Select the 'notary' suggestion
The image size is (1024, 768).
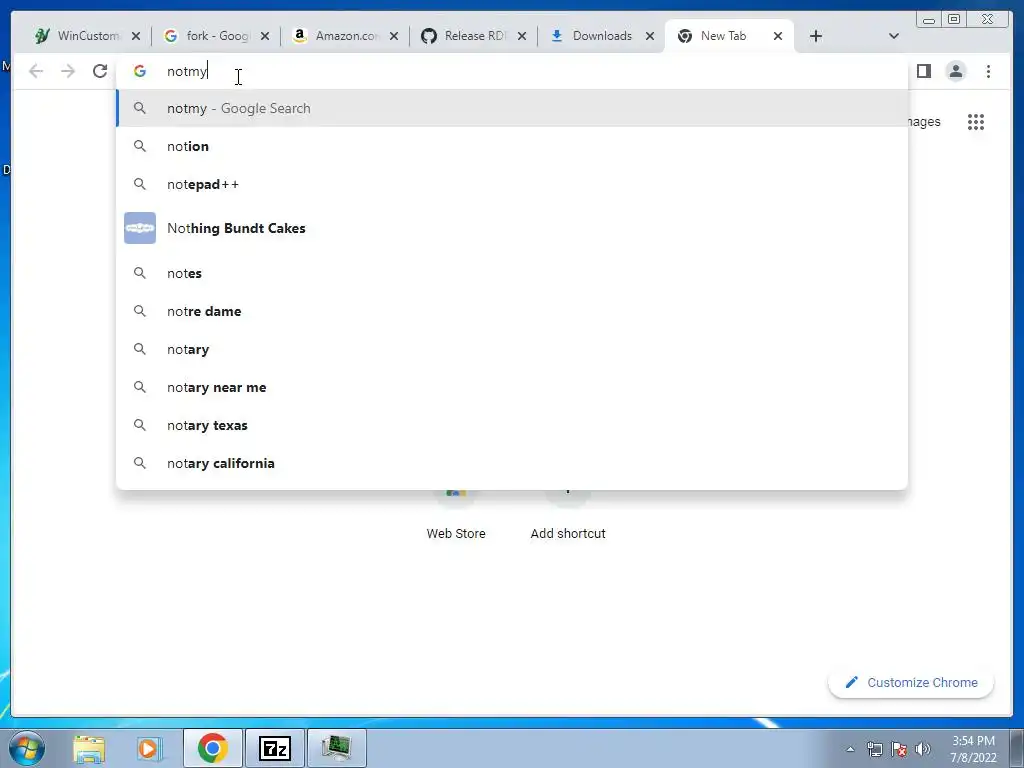[x=513, y=349]
